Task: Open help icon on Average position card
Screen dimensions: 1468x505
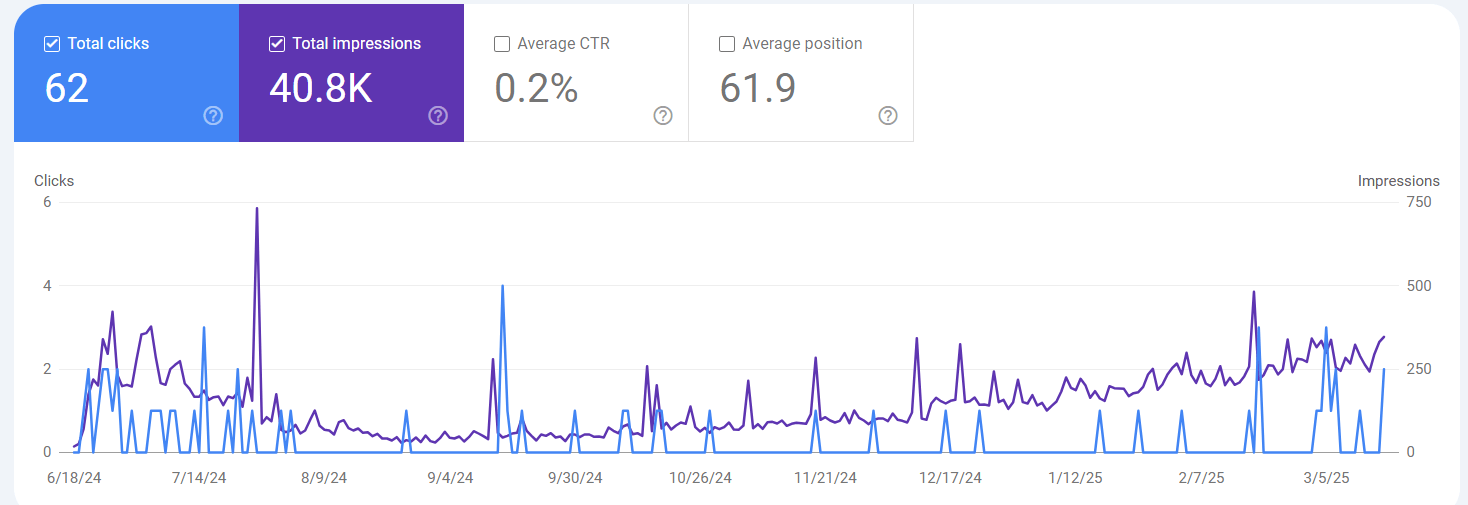Action: (888, 116)
